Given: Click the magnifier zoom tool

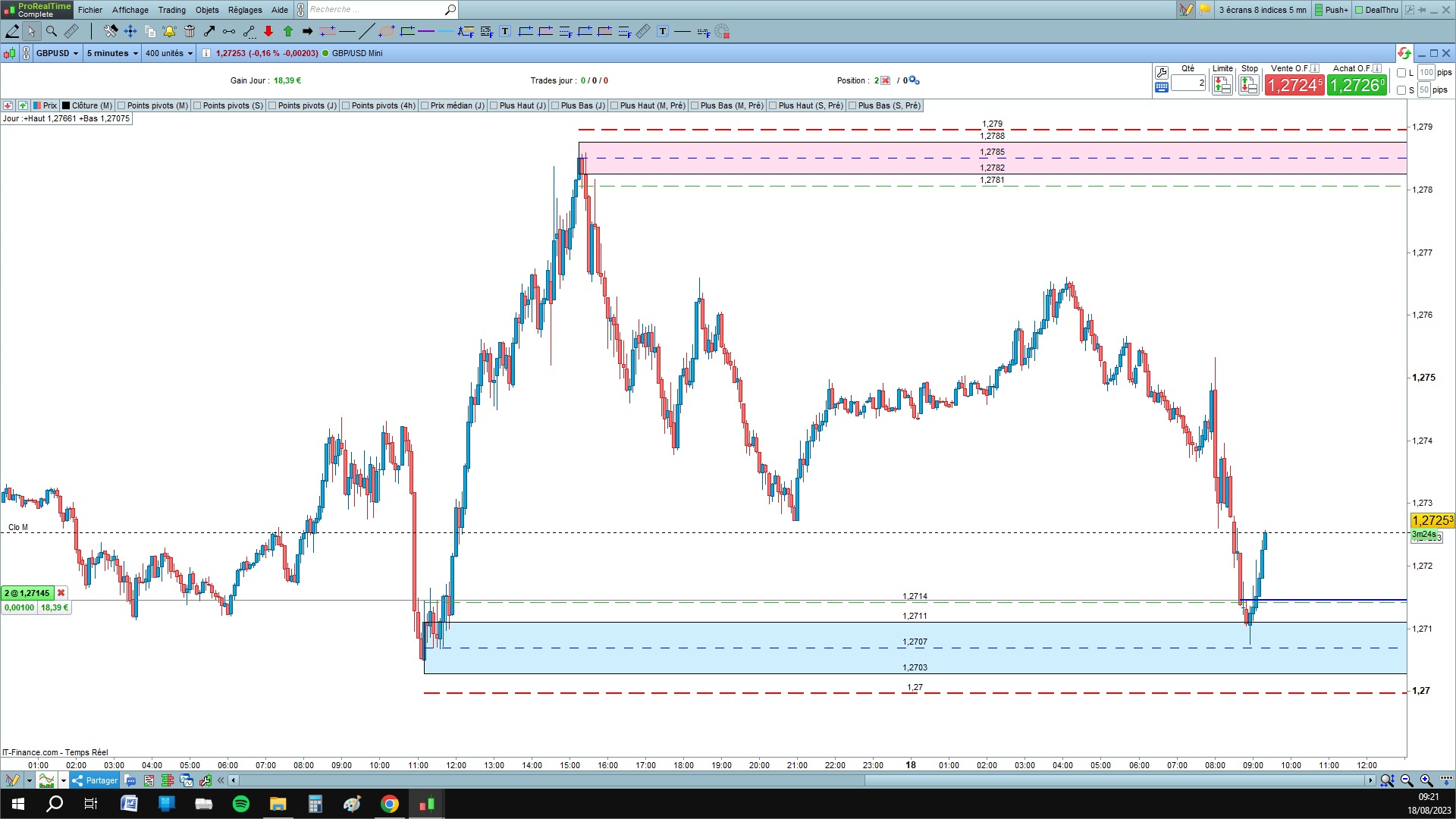Looking at the screenshot, I should 52,31.
